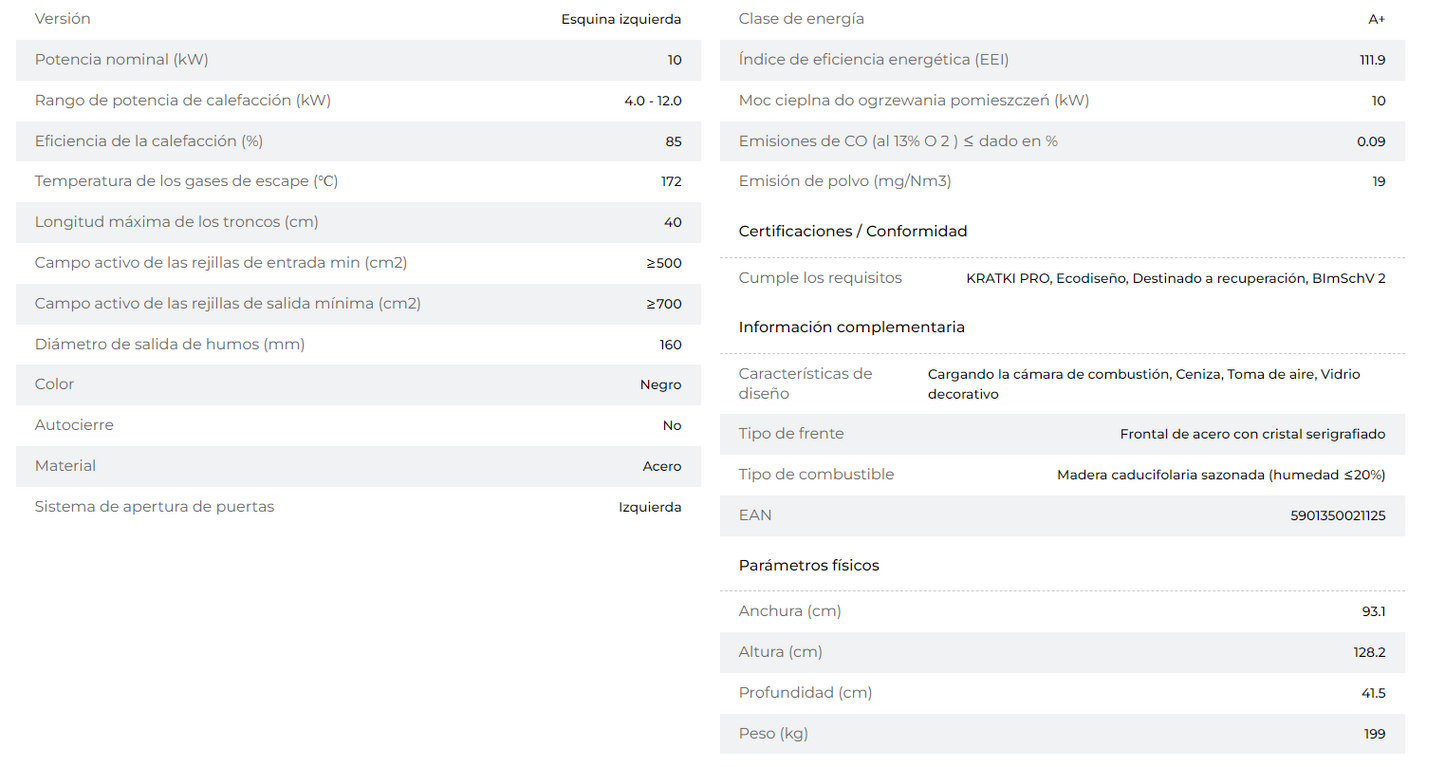1445x767 pixels.
Task: Click the Certificaciones / Conformidad heading
Action: tap(853, 231)
